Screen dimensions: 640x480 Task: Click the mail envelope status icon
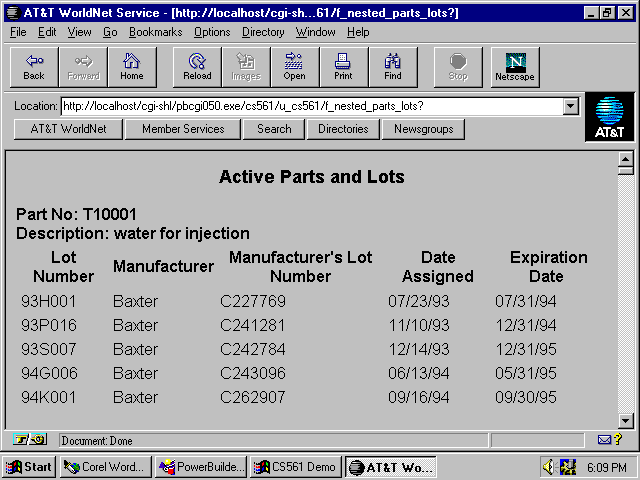(604, 440)
